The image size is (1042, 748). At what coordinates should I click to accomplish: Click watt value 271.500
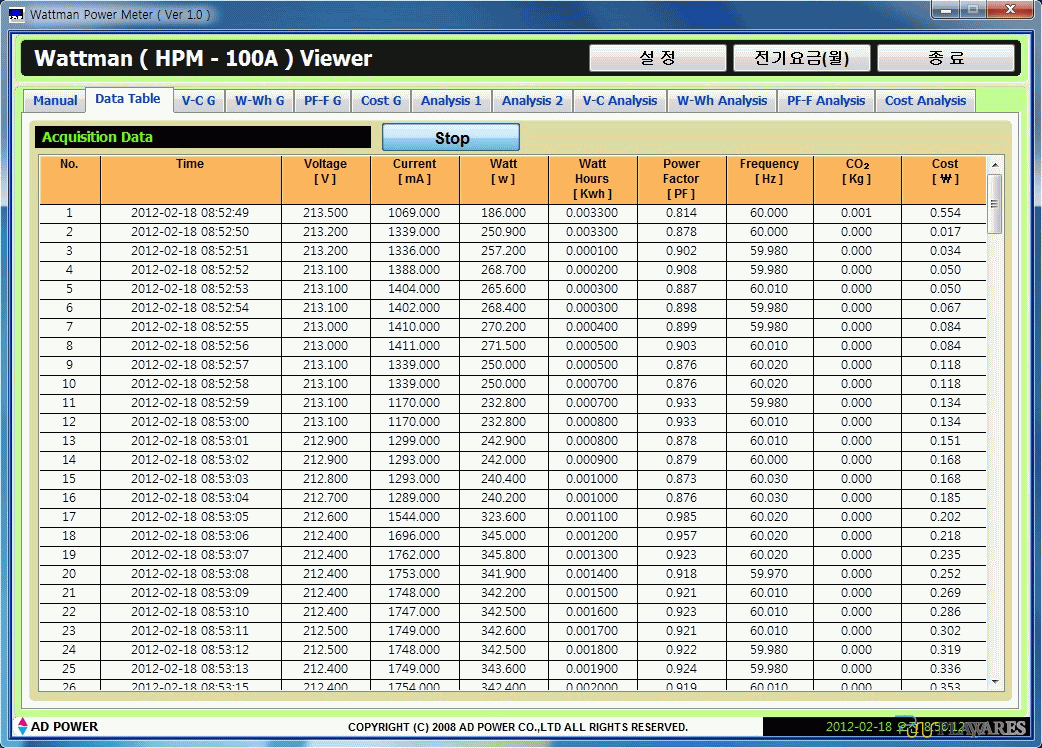click(504, 346)
